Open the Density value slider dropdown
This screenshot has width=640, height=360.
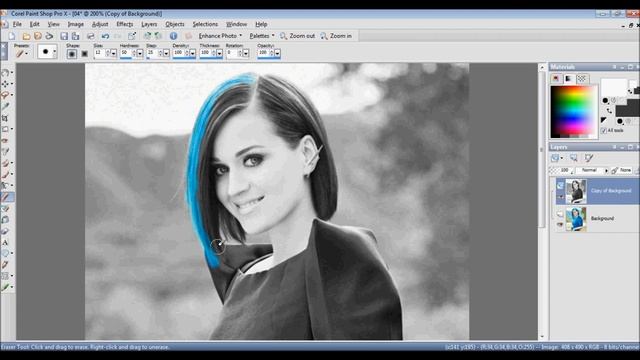tap(192, 53)
